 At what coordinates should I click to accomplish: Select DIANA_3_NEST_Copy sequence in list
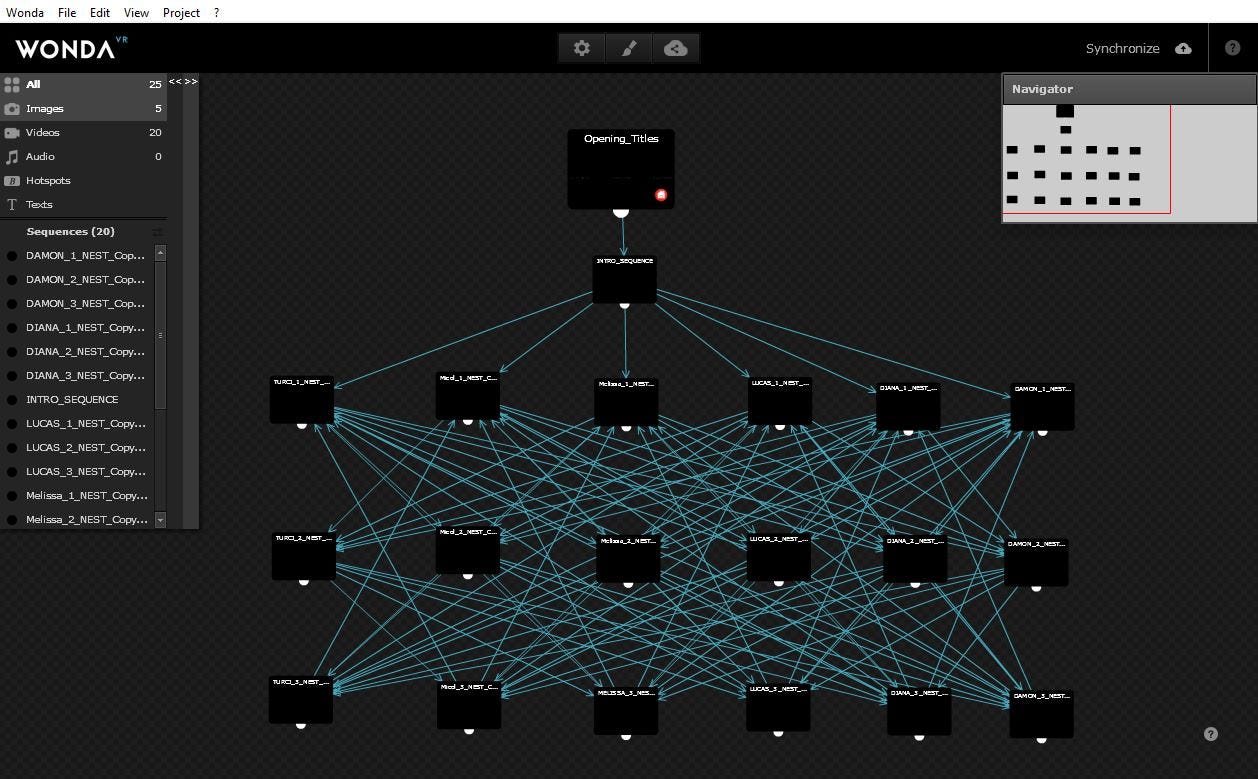point(77,375)
